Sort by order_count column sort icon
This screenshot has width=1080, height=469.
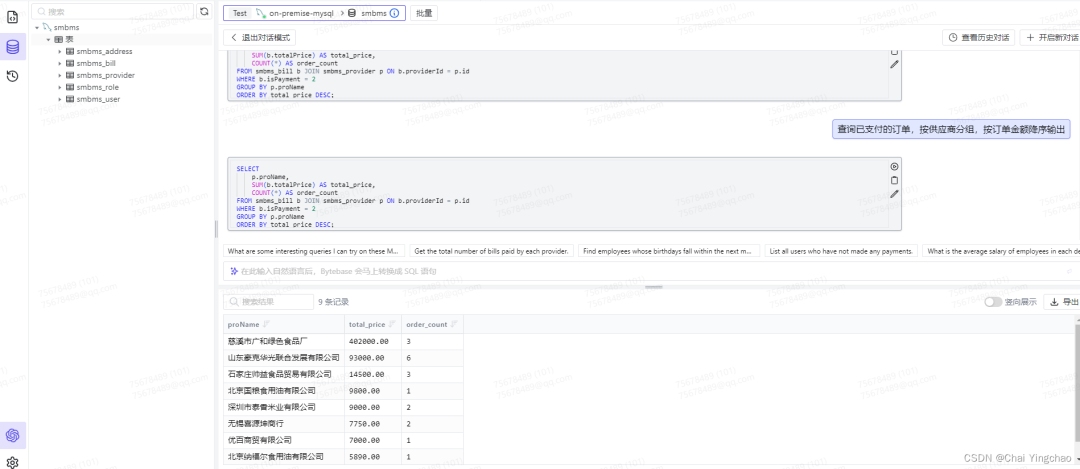(453, 324)
